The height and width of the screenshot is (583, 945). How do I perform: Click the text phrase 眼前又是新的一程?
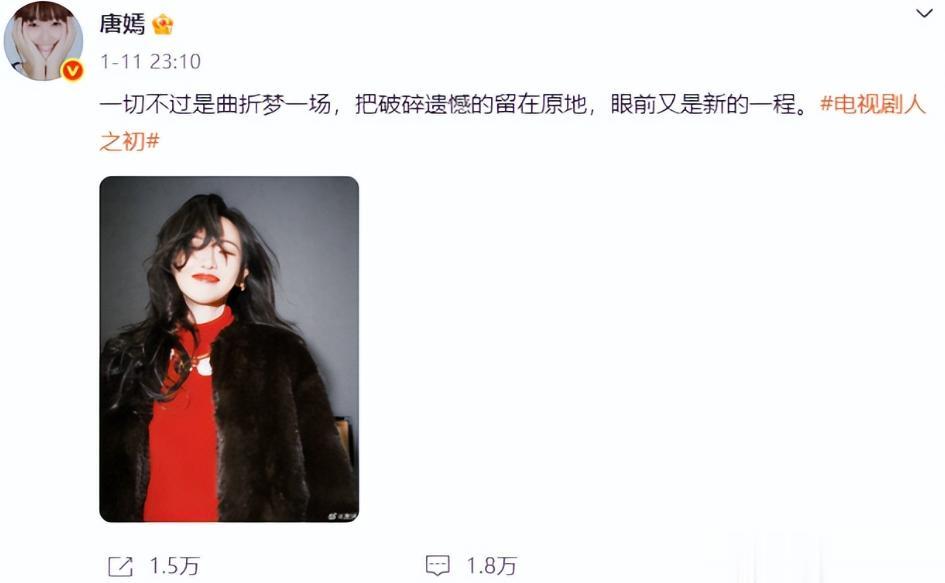(x=703, y=104)
